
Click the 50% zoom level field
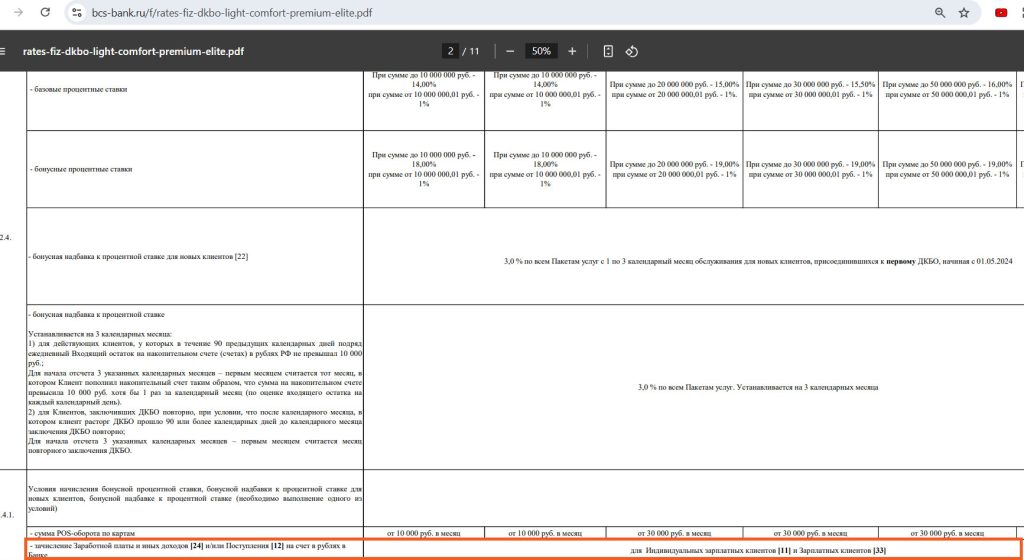(541, 51)
